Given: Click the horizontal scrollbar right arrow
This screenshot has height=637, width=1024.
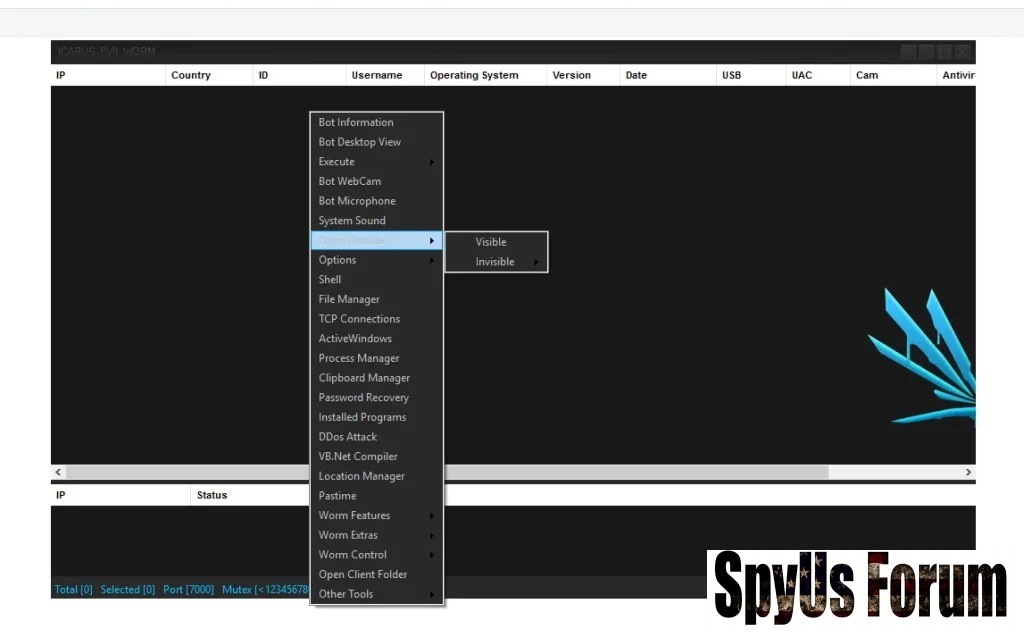Looking at the screenshot, I should (968, 472).
